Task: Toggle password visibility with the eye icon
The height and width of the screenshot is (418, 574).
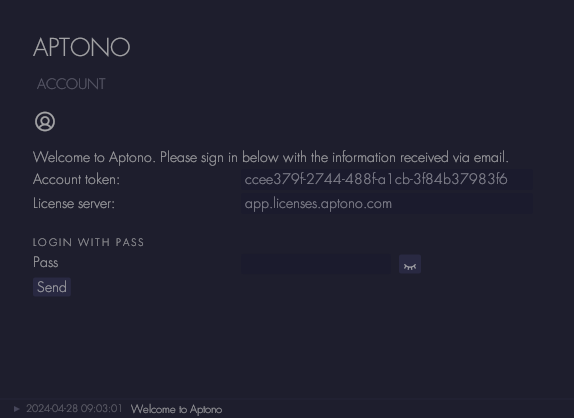Action: pos(410,264)
